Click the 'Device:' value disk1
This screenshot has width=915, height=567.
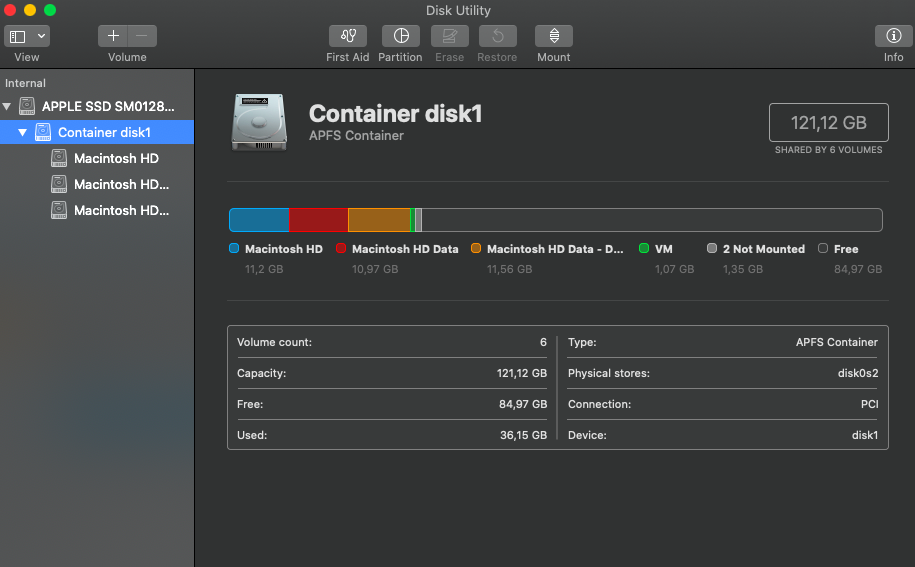click(865, 435)
